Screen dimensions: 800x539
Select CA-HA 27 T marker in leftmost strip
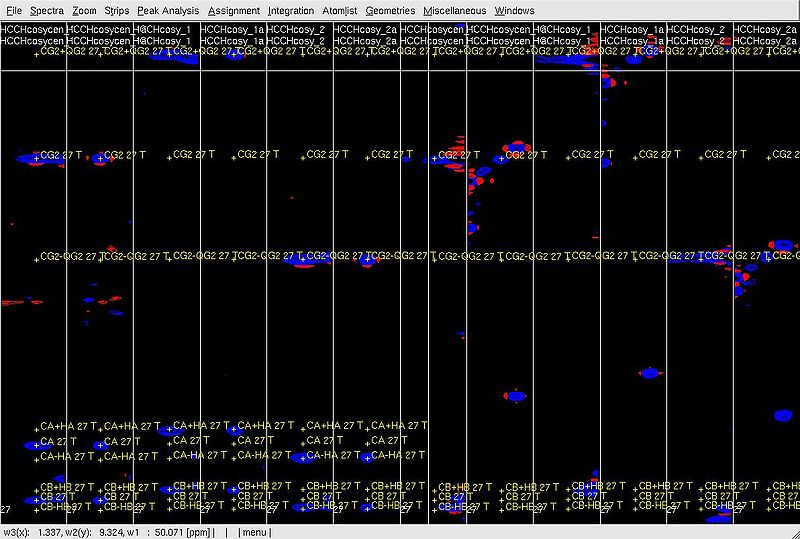[x=35, y=457]
